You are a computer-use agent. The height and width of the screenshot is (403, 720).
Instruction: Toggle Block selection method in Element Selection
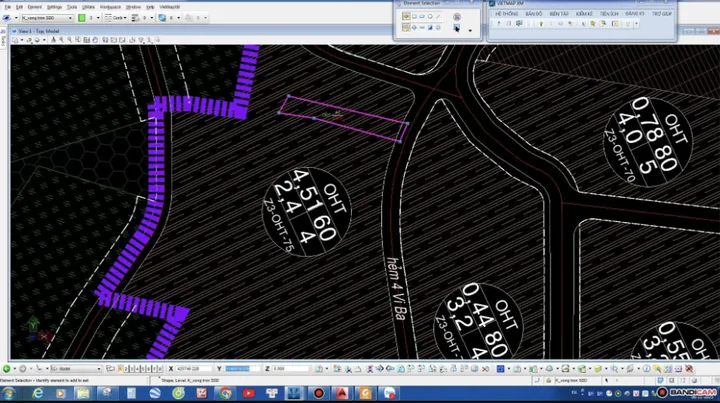click(414, 17)
